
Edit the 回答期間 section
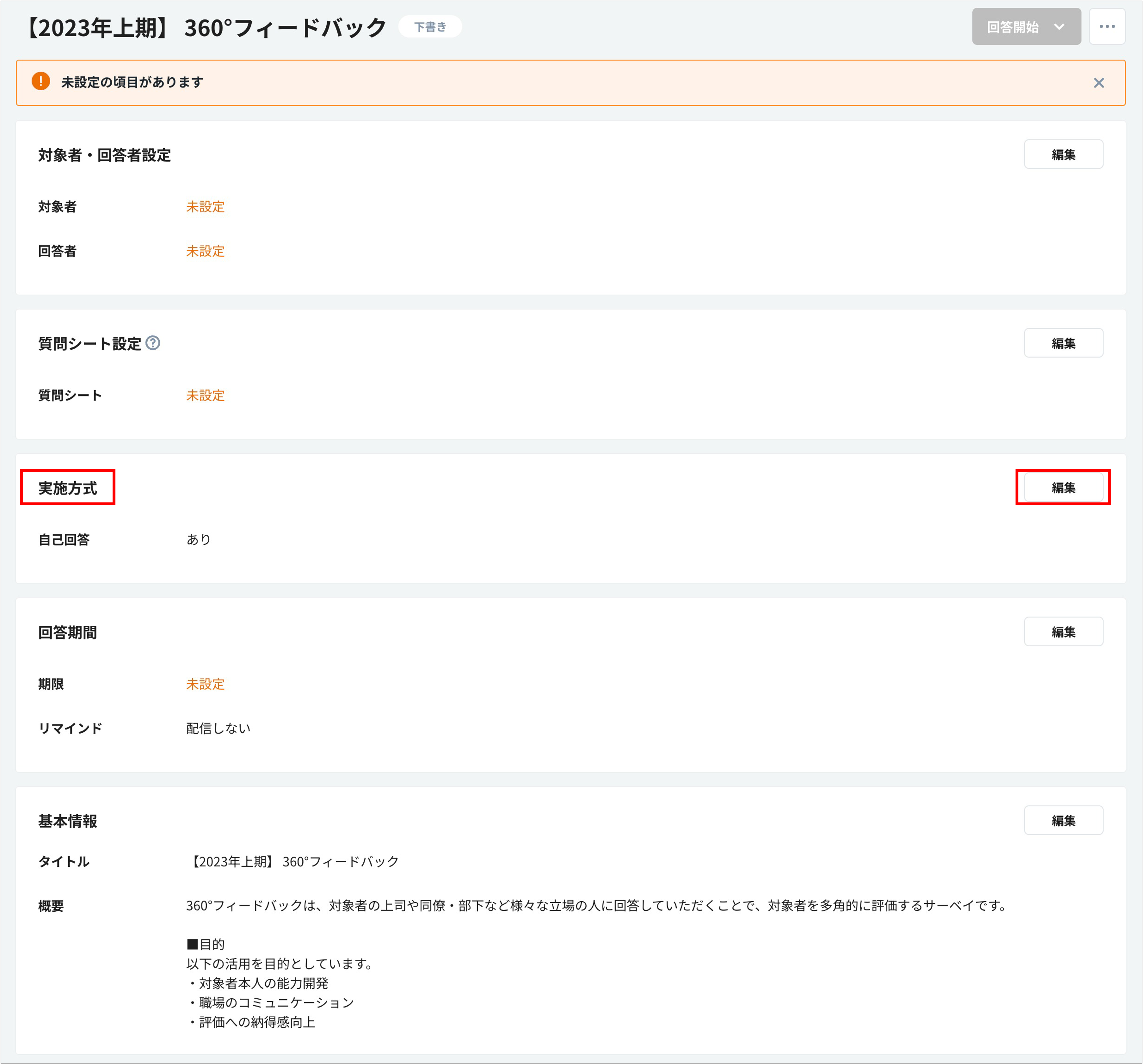[x=1063, y=631]
